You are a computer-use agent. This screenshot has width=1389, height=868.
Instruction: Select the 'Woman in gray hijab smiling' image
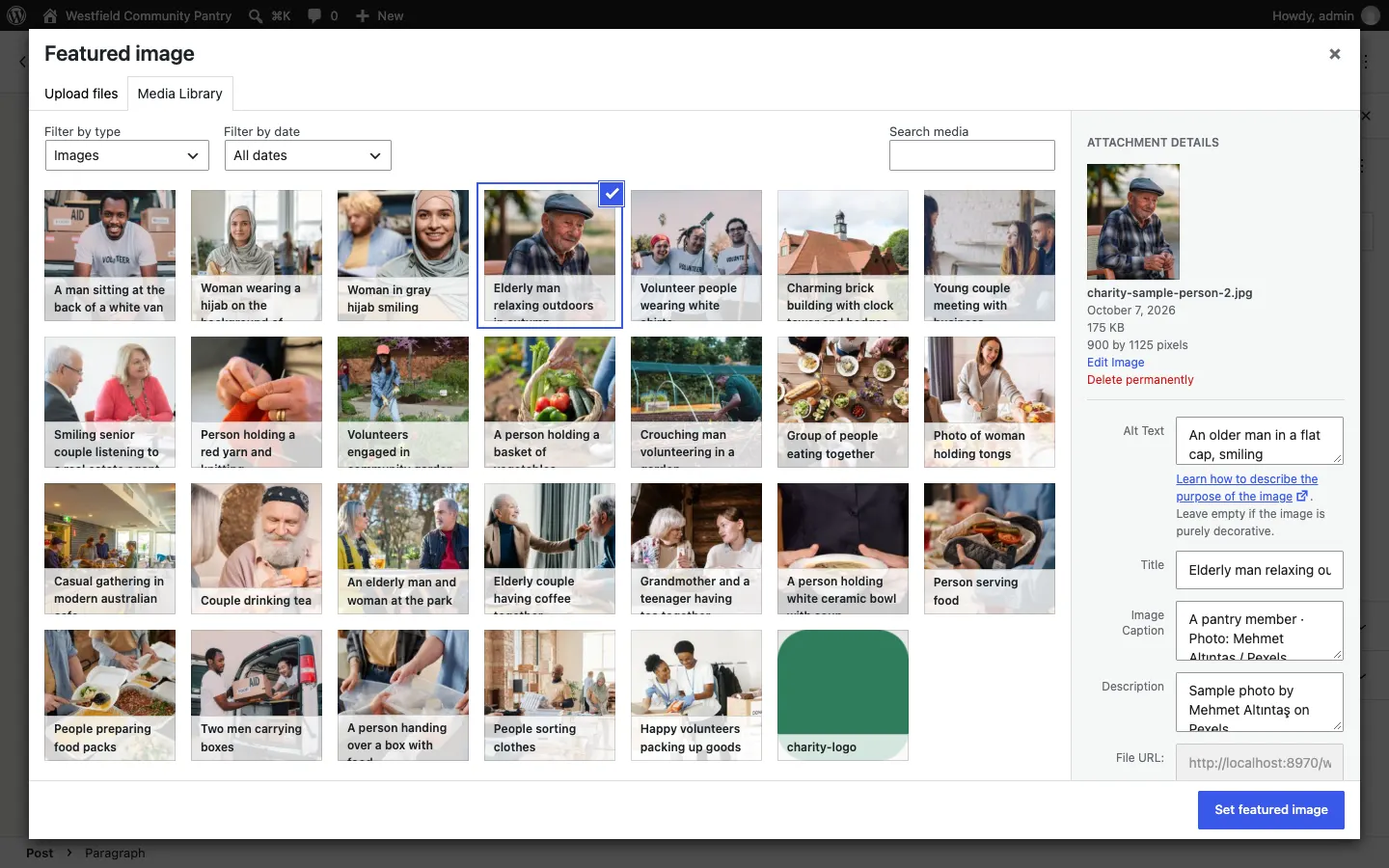(x=403, y=256)
